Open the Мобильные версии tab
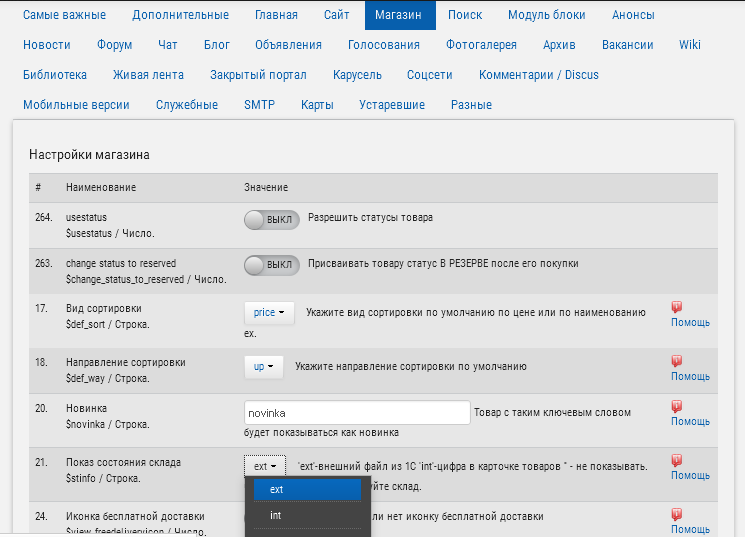This screenshot has width=745, height=537. tap(76, 105)
